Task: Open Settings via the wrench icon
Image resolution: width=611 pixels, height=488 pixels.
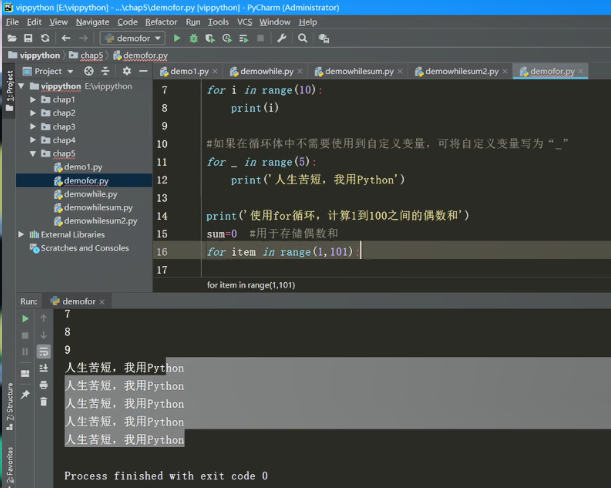Action: click(x=282, y=38)
